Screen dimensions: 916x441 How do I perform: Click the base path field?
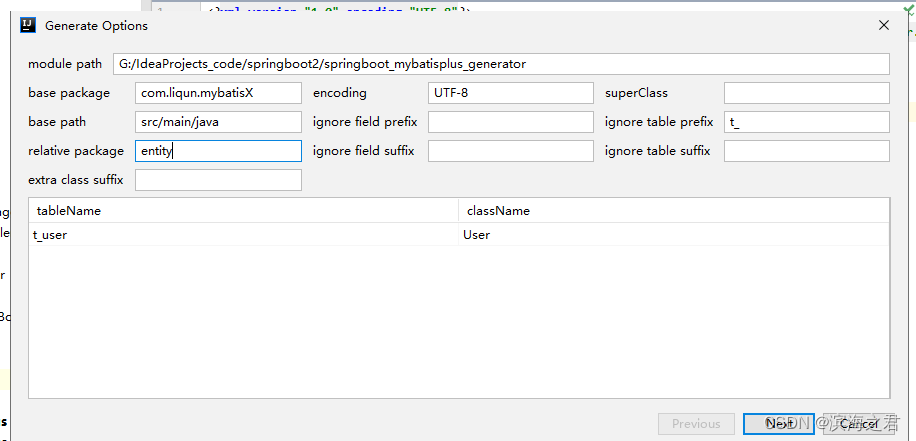[x=218, y=122]
